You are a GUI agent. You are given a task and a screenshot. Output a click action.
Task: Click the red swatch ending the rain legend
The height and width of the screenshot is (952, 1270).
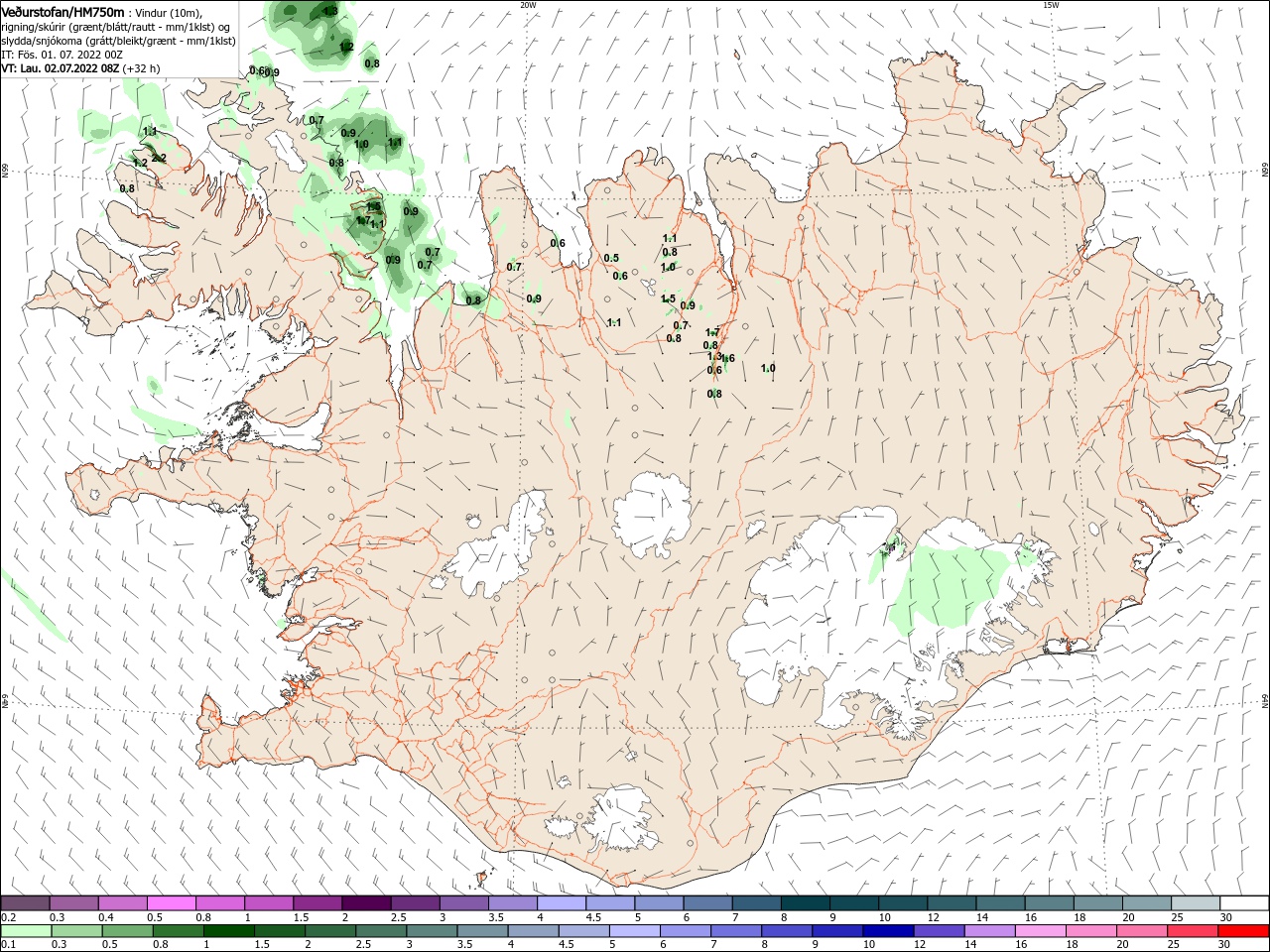pos(1244,931)
